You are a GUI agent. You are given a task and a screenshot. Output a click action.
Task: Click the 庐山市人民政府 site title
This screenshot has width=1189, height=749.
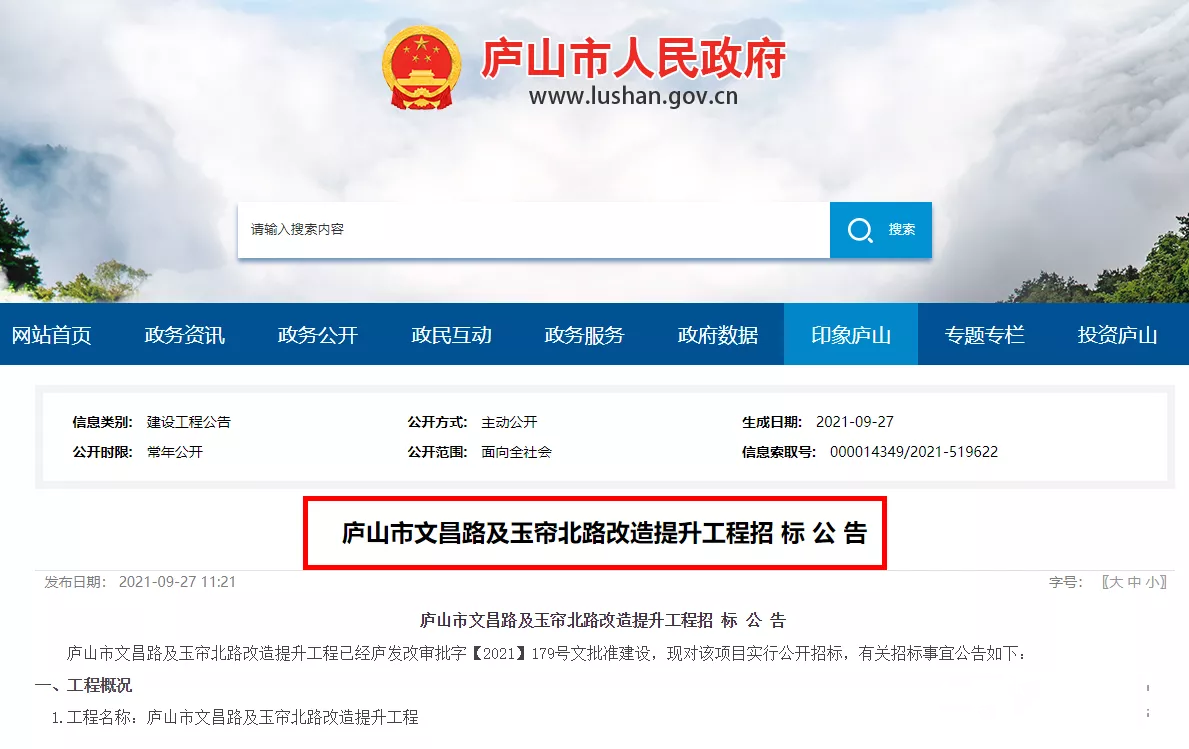point(634,58)
